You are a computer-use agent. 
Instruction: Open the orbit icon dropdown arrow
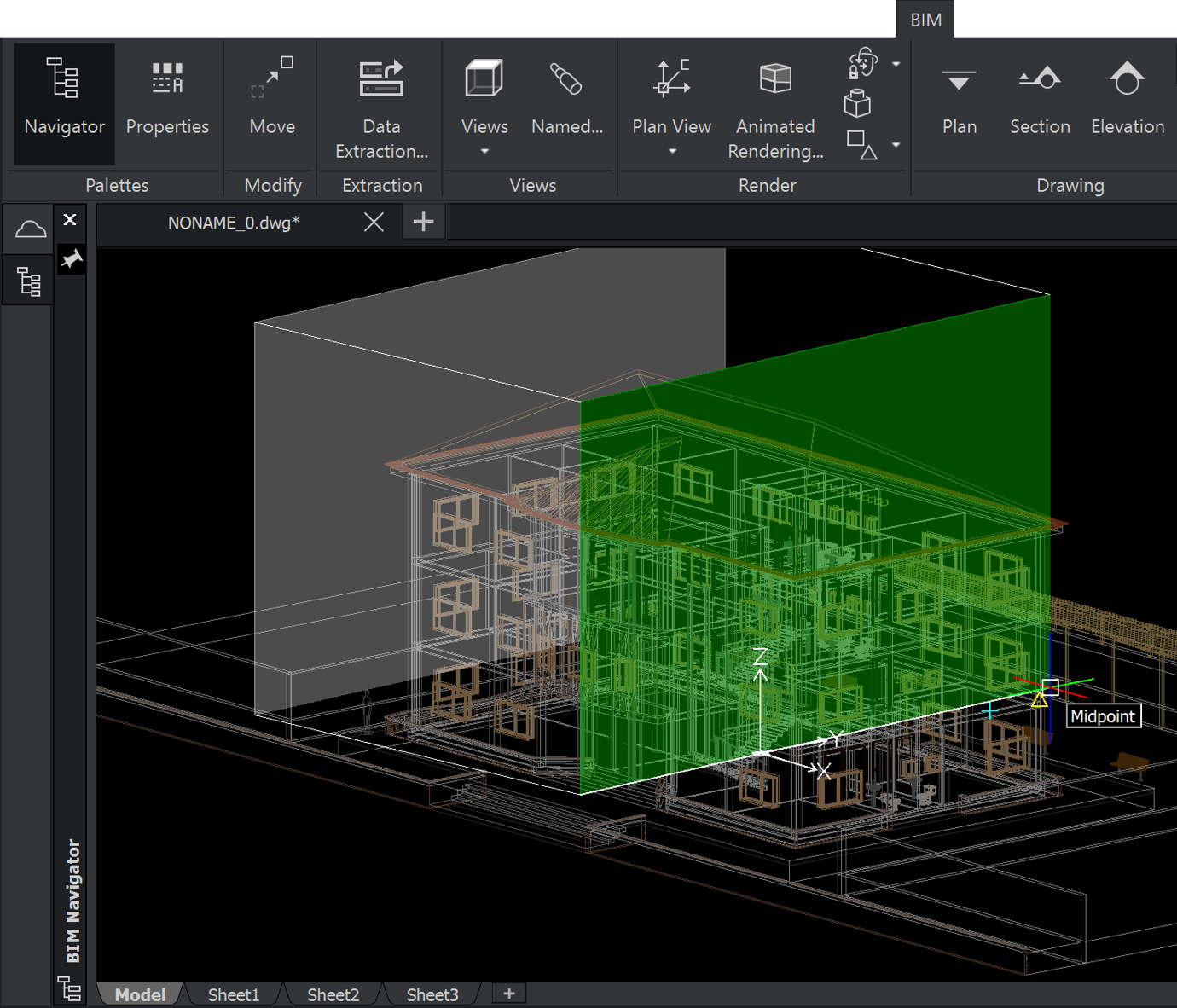pos(896,64)
